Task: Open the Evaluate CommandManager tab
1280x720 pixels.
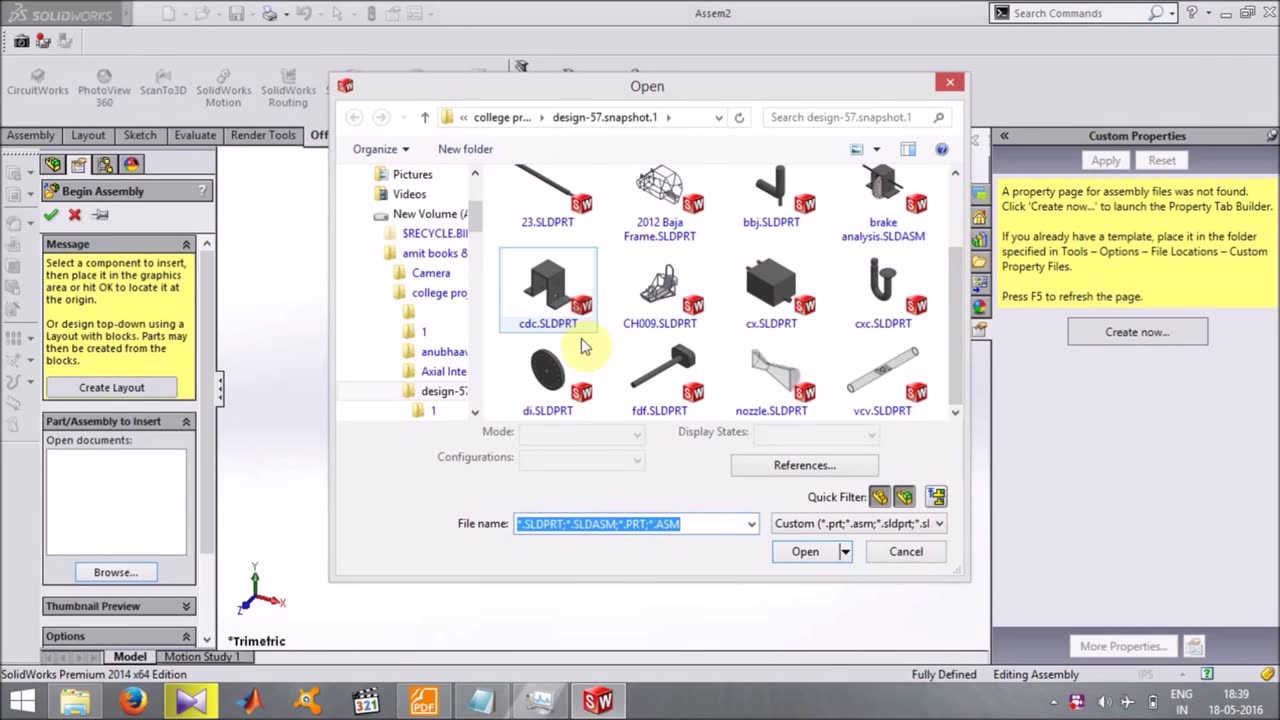Action: pos(195,135)
